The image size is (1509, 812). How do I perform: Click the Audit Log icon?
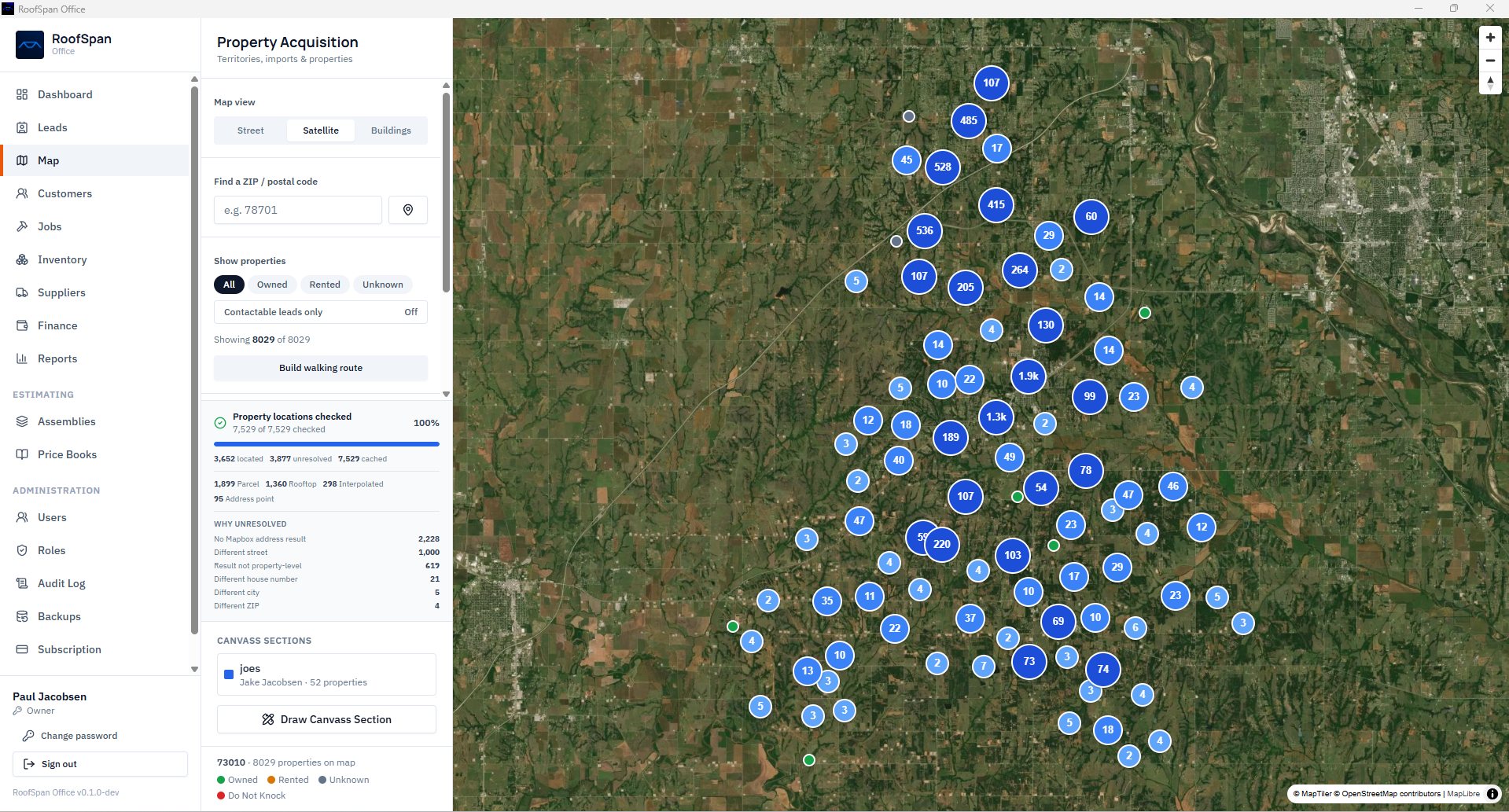point(22,583)
